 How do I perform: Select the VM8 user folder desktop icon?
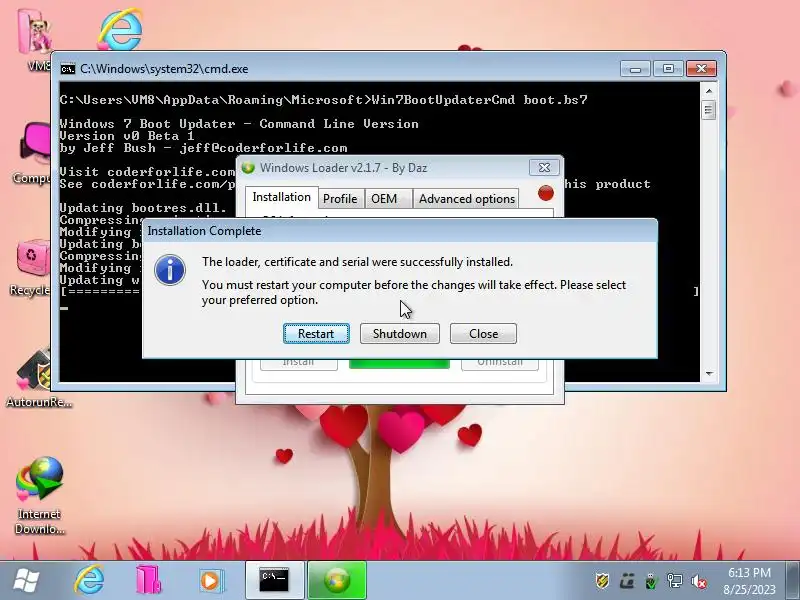pyautogui.click(x=36, y=41)
